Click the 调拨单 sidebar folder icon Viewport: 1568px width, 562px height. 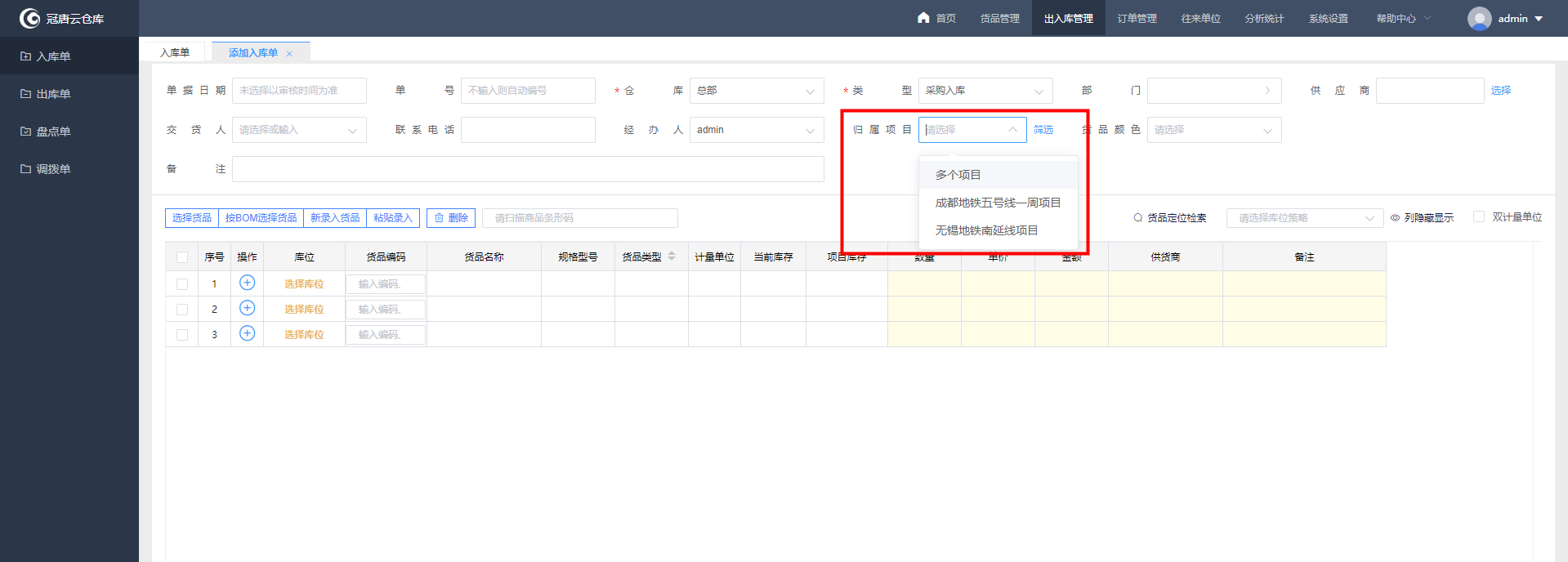[x=25, y=169]
